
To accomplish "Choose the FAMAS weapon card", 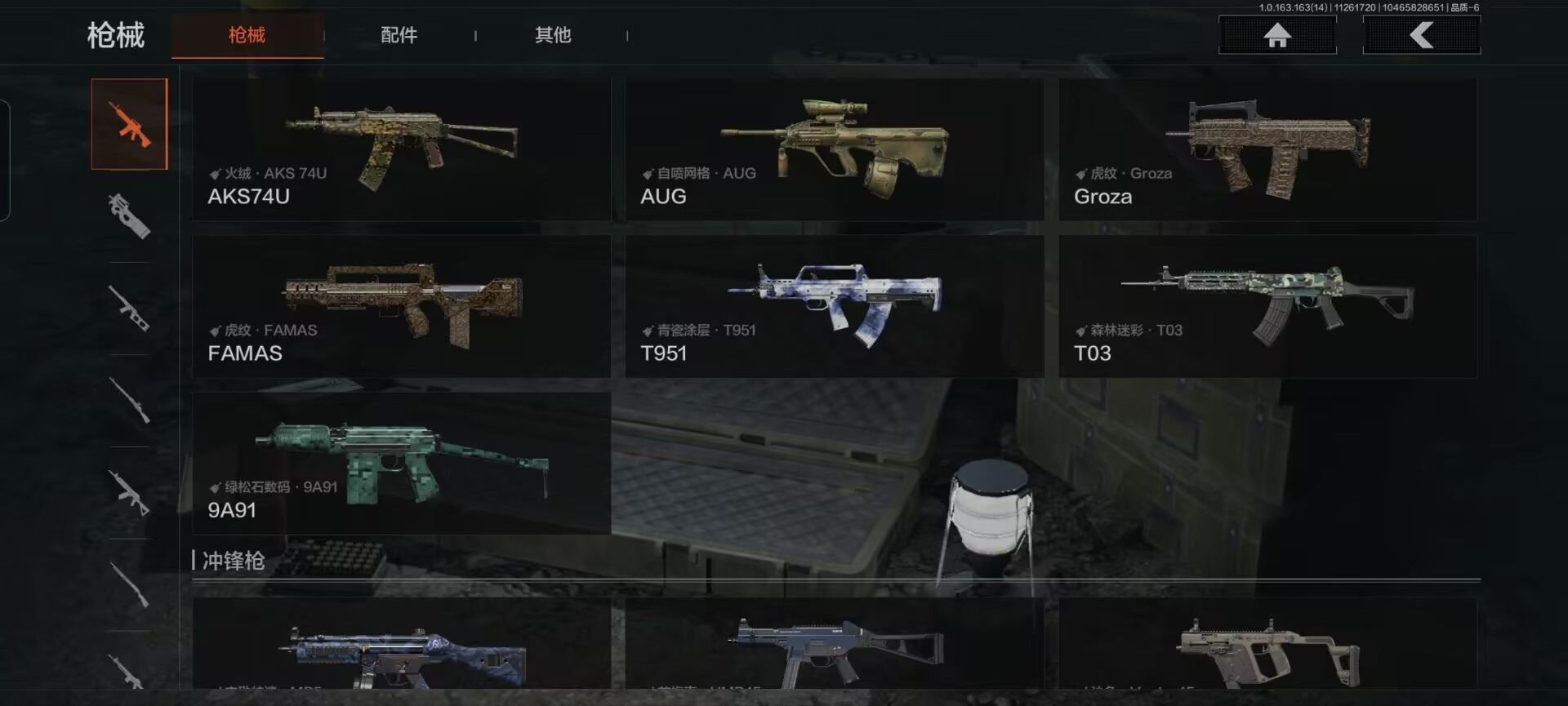I will 401,306.
